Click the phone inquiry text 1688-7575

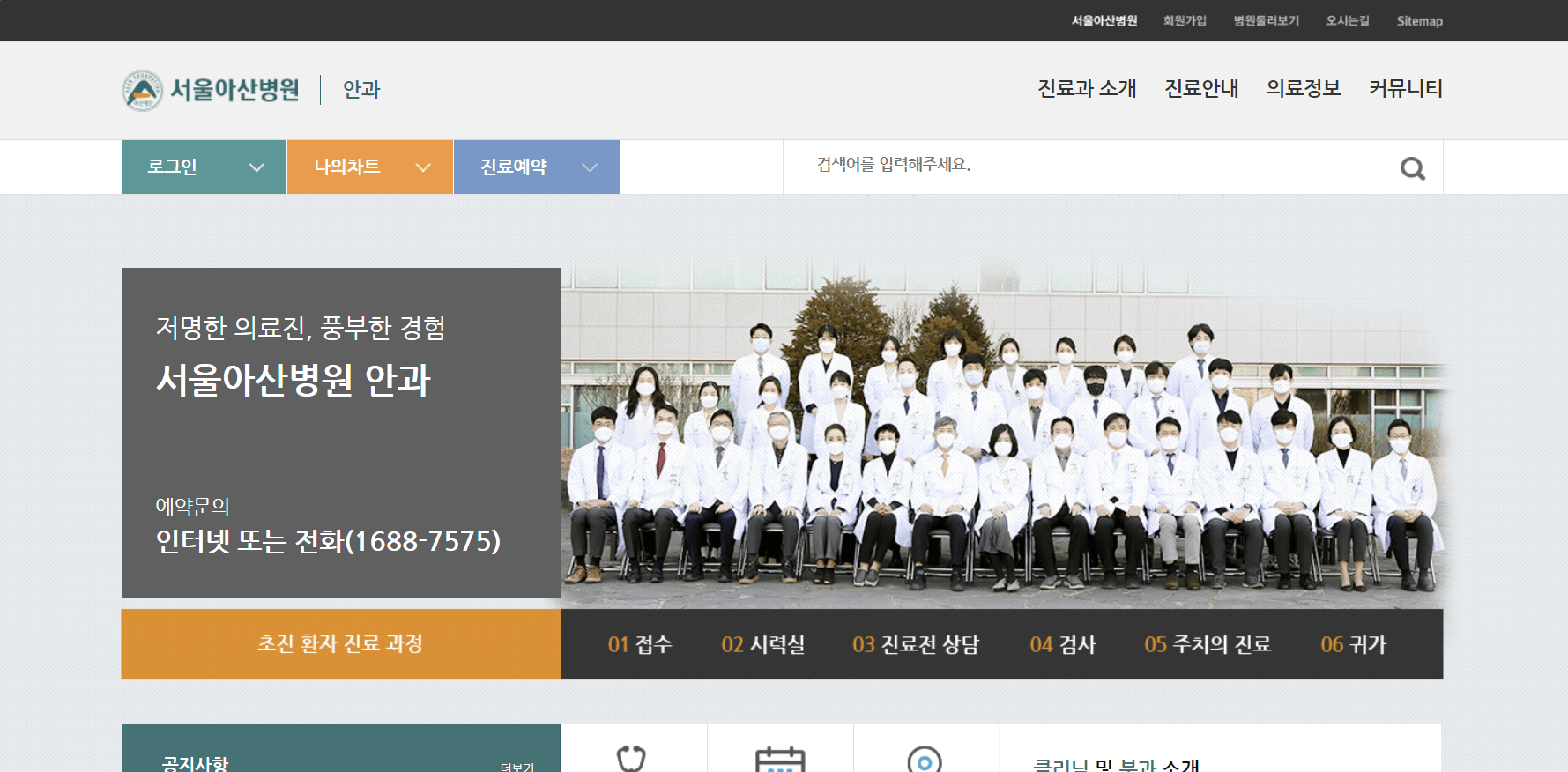pyautogui.click(x=328, y=540)
